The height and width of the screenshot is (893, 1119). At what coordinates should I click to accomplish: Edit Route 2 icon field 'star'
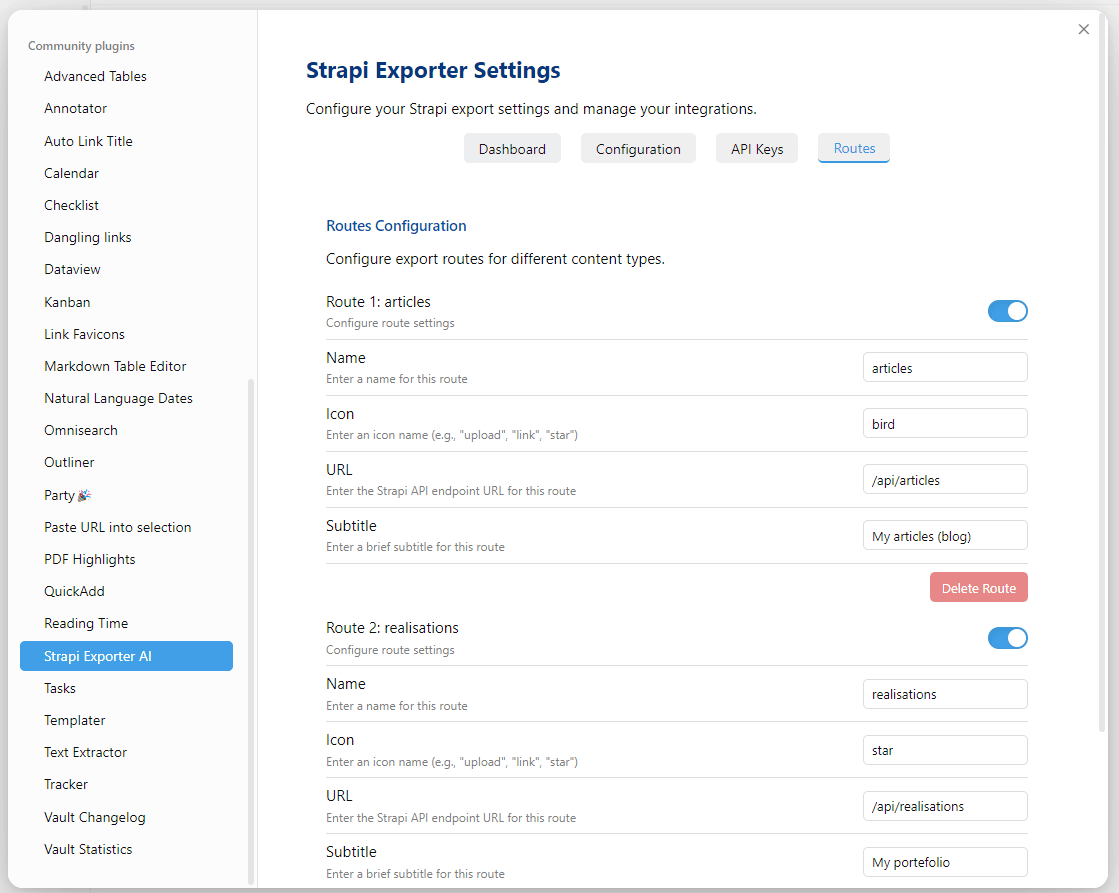(945, 750)
